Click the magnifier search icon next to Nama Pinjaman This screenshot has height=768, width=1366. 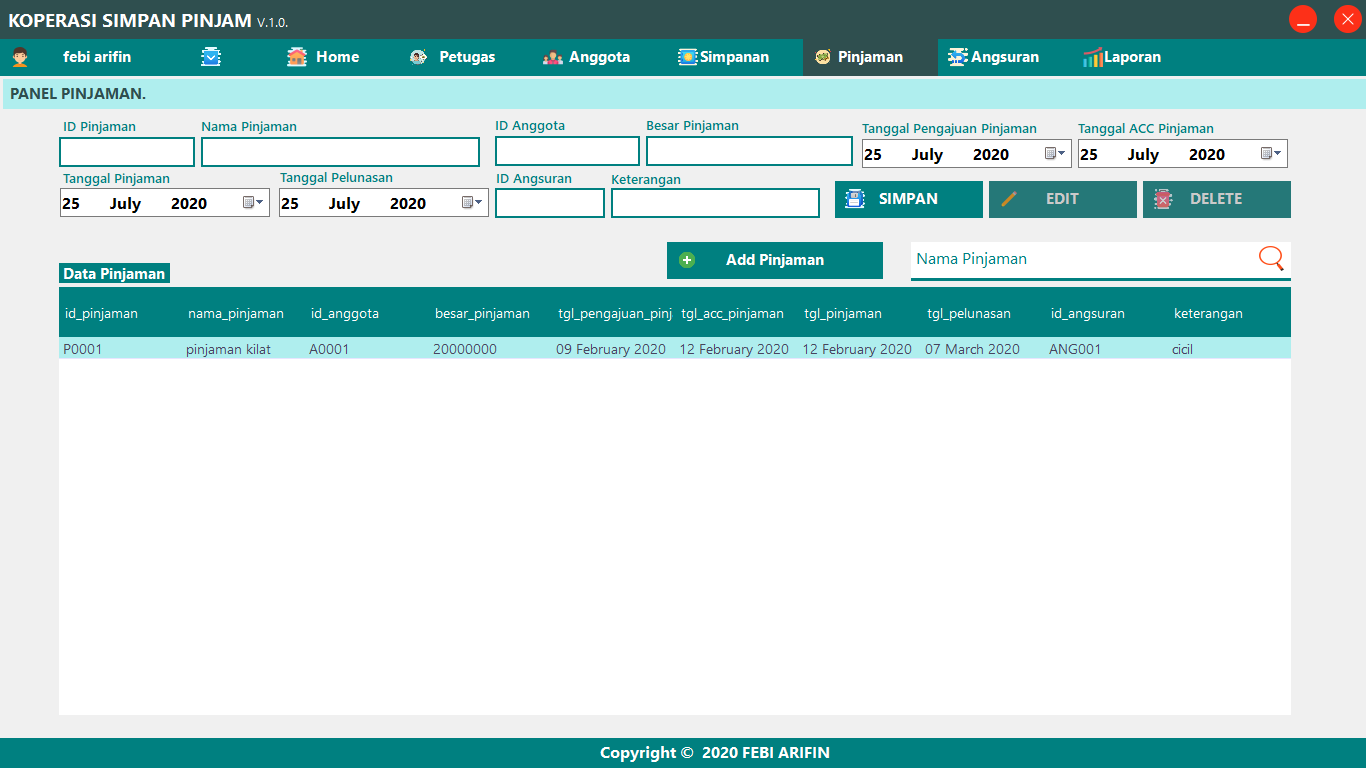tap(1271, 258)
